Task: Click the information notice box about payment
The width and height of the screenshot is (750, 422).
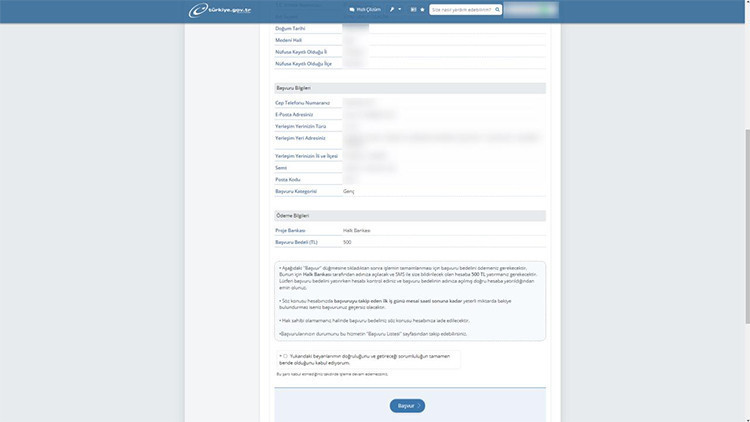Action: click(410, 301)
